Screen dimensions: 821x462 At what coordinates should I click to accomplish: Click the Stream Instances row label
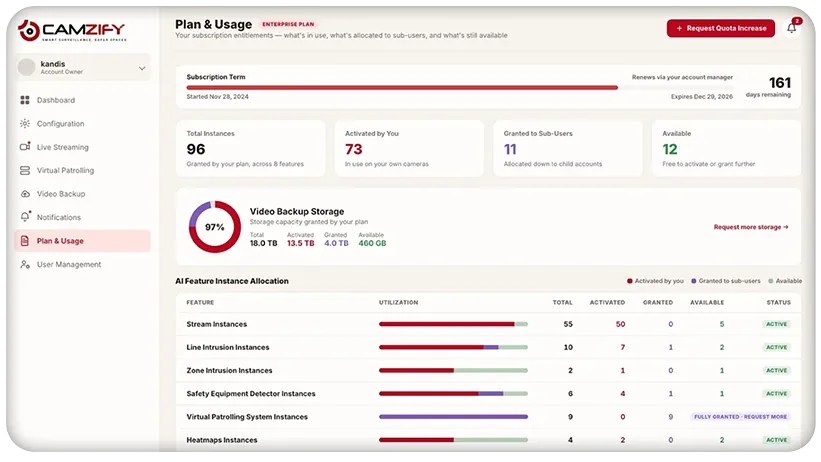(x=217, y=324)
